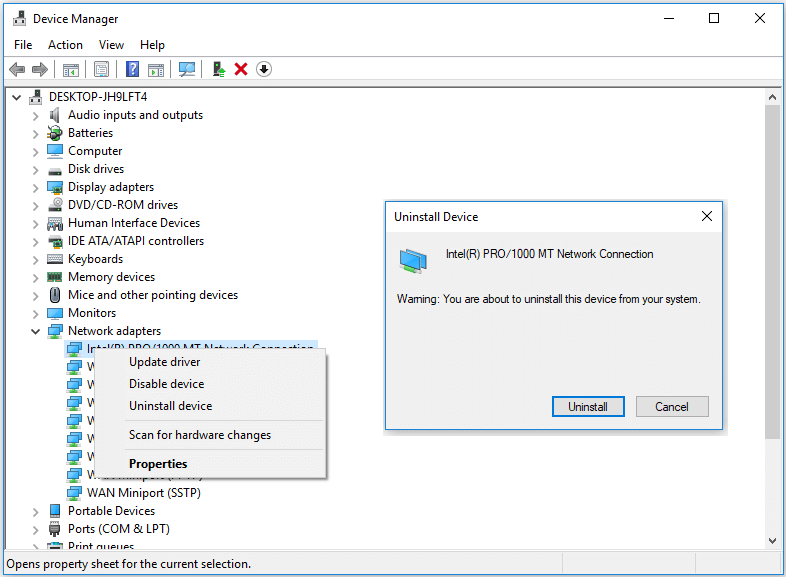
Task: Open Properties toolbar icon
Action: point(101,69)
